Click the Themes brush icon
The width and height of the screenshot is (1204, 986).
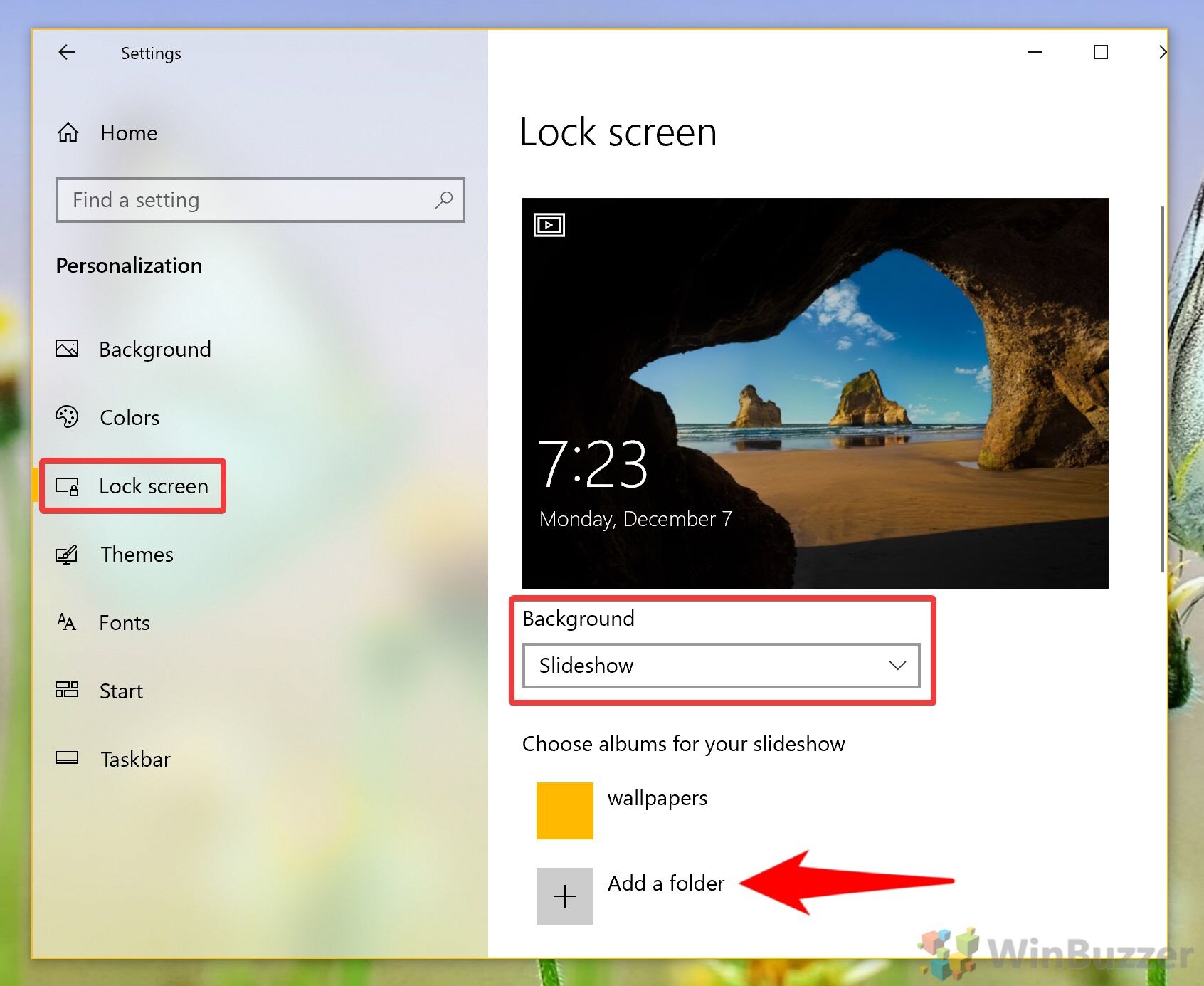67,554
